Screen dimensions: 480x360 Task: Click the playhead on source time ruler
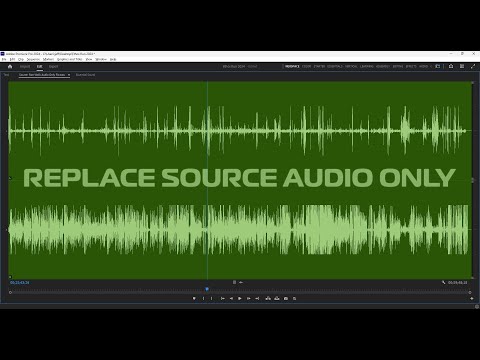(x=207, y=289)
